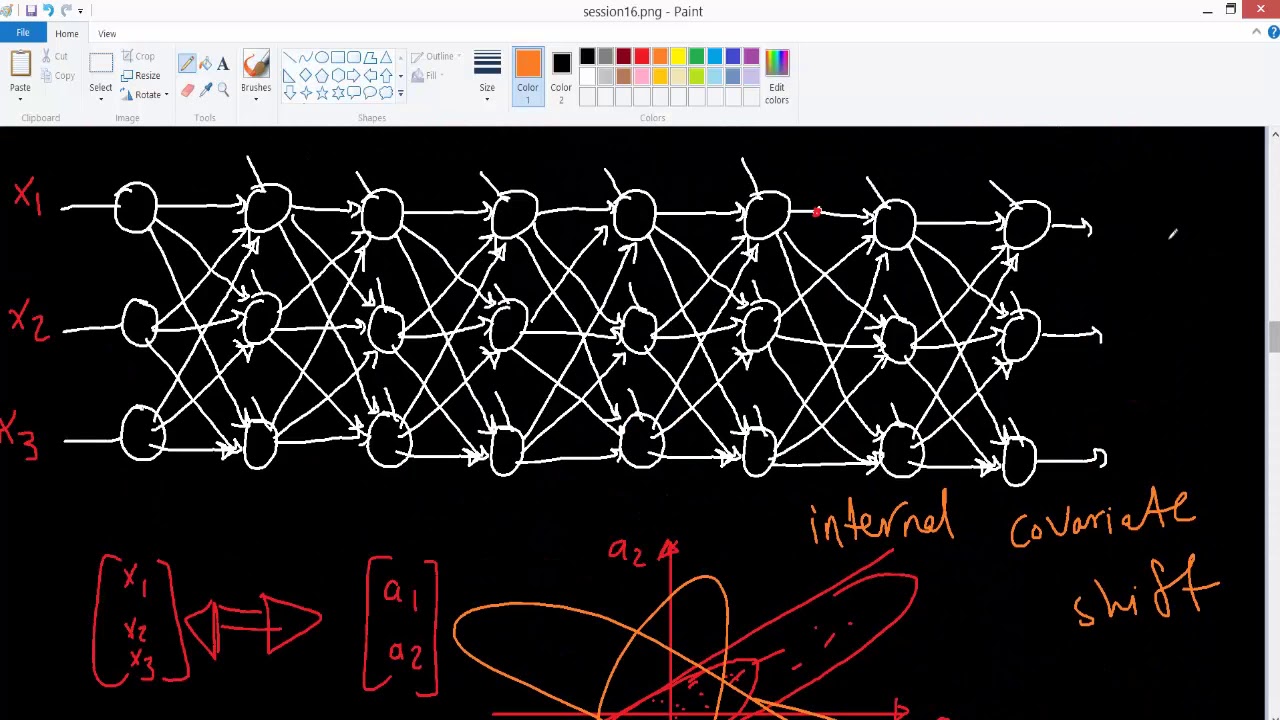This screenshot has width=1280, height=720.
Task: Open the File menu
Action: tap(22, 33)
